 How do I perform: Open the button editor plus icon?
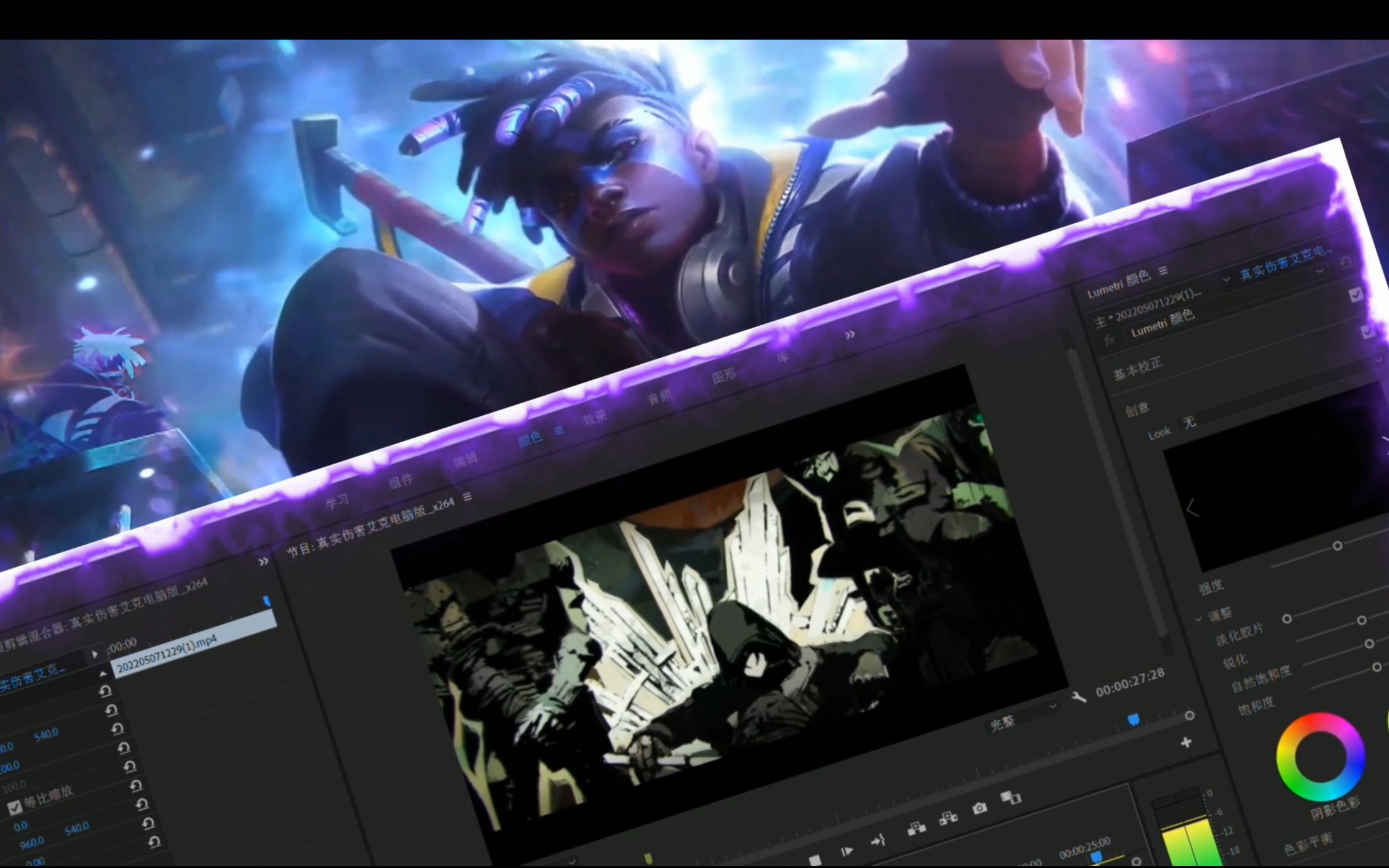tap(1186, 743)
